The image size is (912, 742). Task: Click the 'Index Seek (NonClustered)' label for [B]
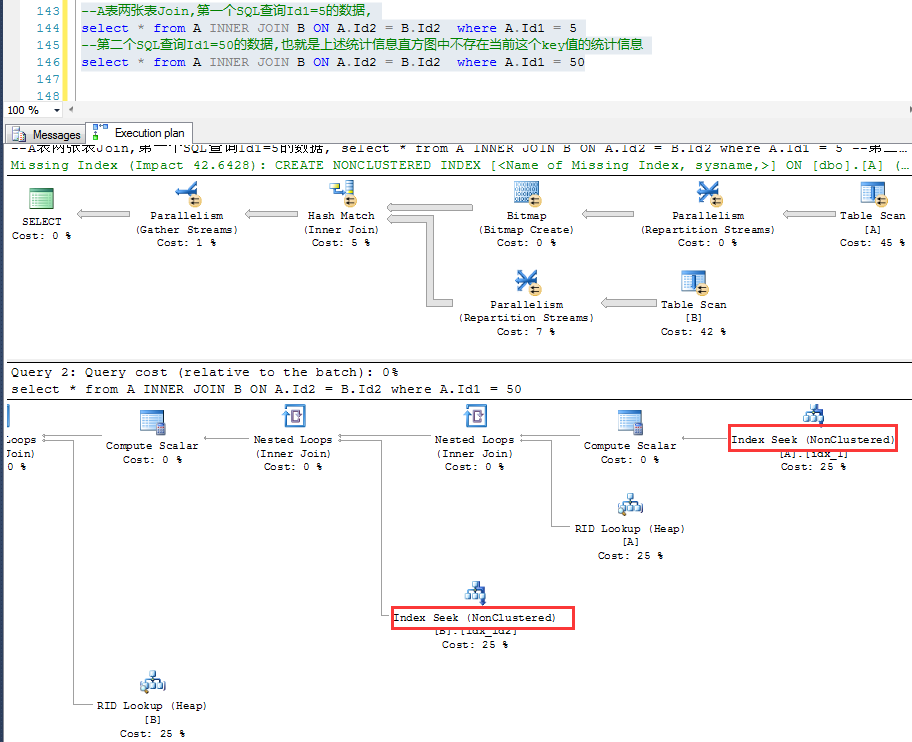[x=475, y=618]
